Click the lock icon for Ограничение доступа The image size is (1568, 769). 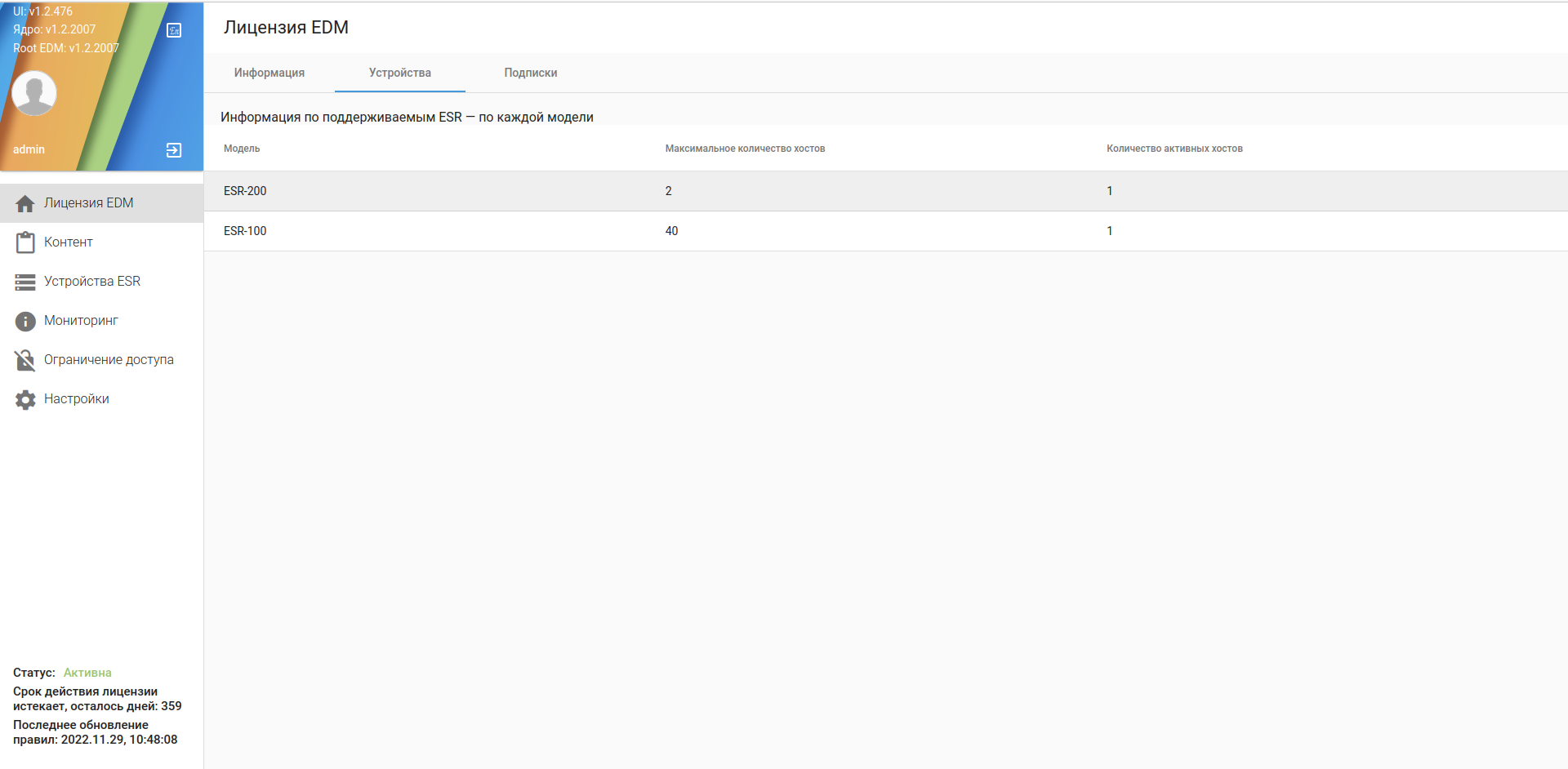point(25,360)
